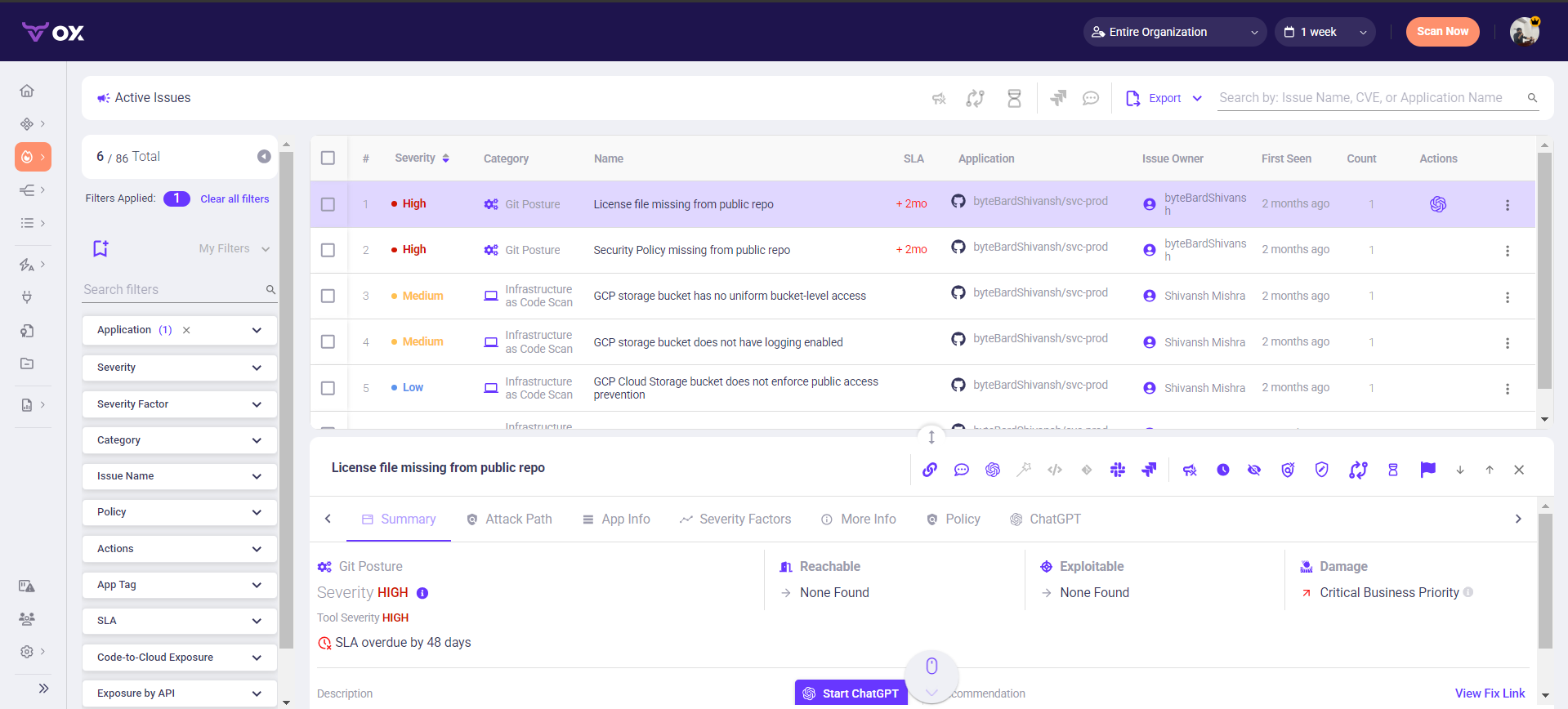Open the Entire Organization scope dropdown

(x=1174, y=32)
